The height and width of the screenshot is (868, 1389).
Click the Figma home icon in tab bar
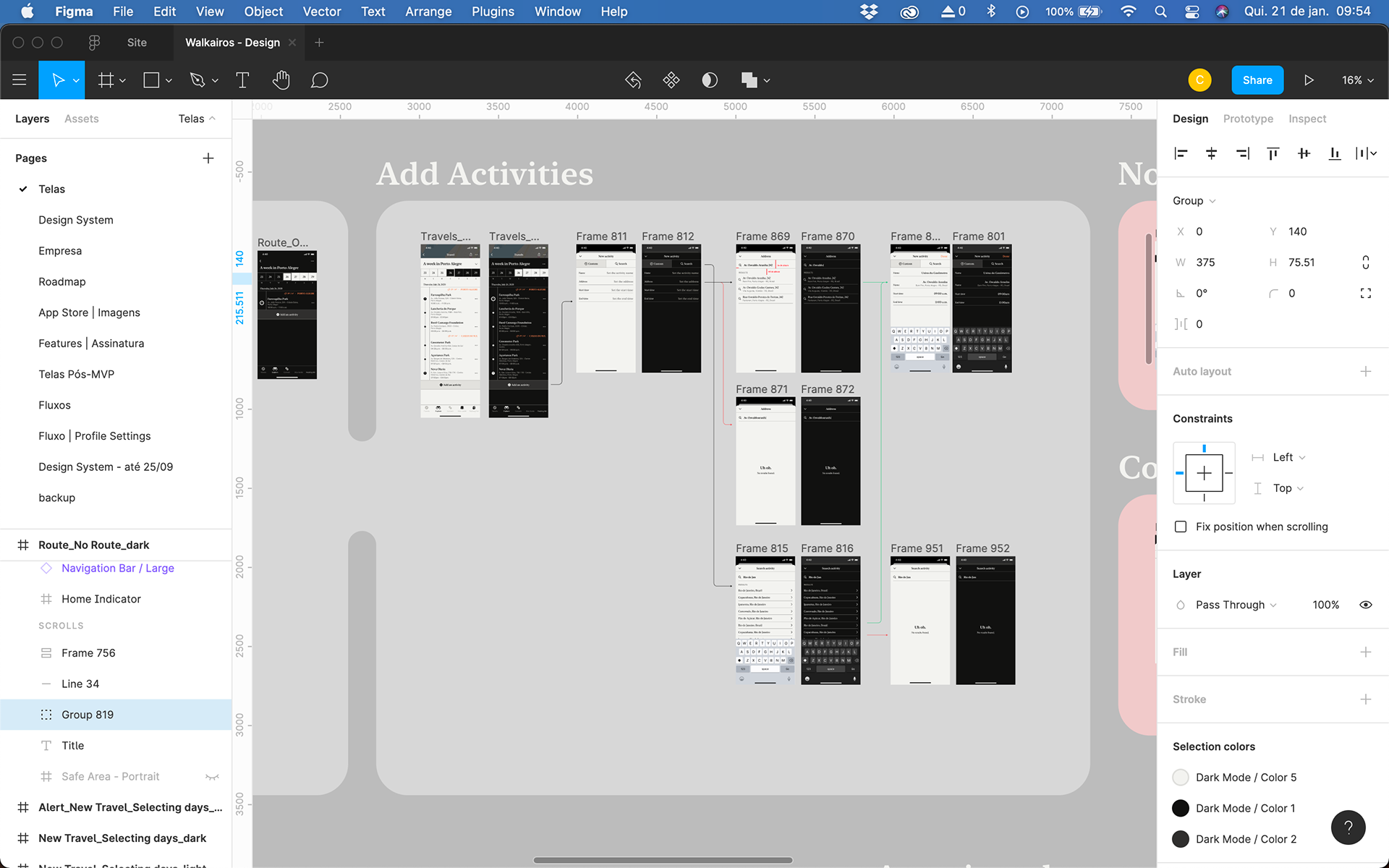pos(94,43)
